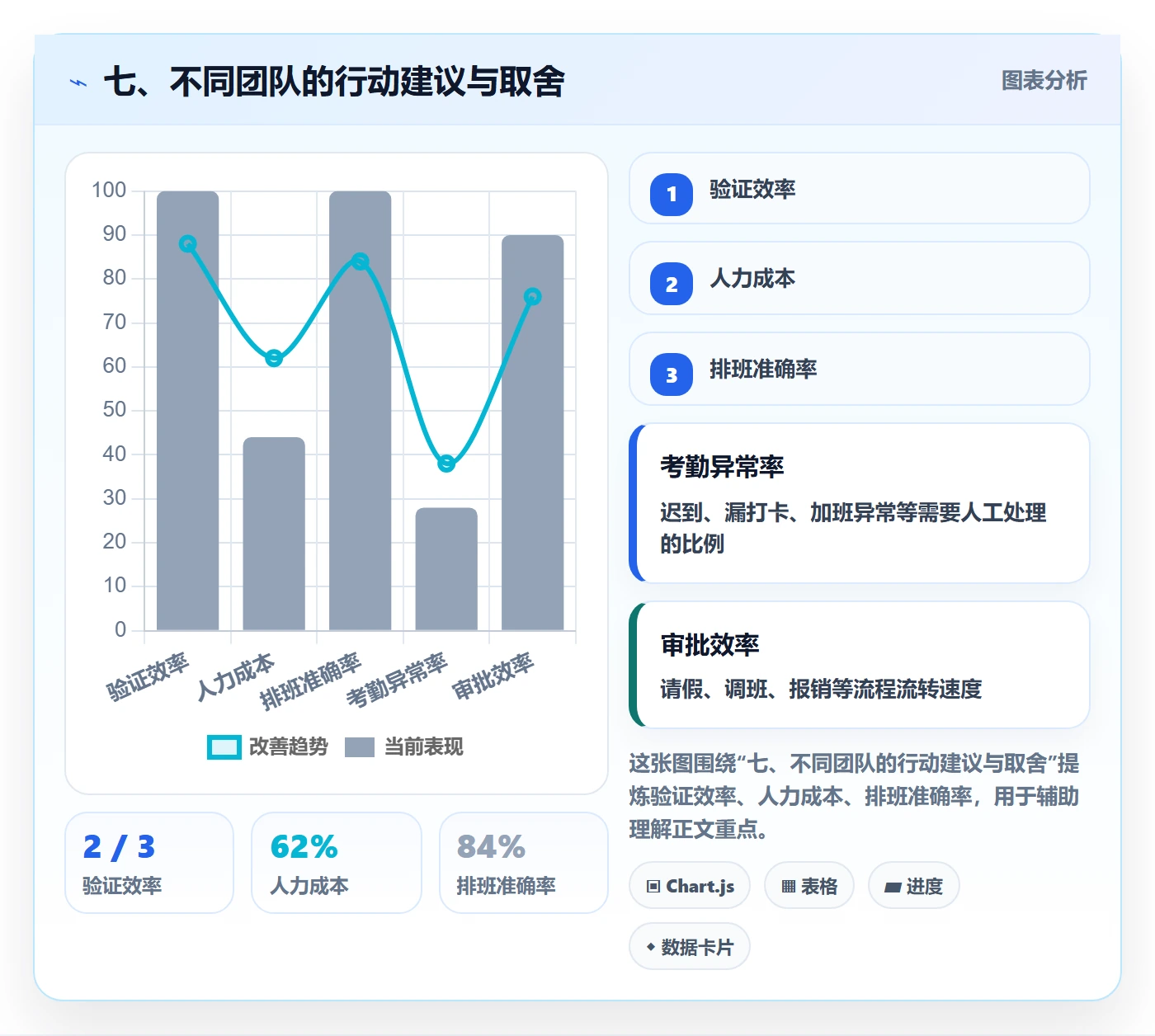Click the 数据卡片 tag
This screenshot has height=1036, width=1155.
[x=690, y=947]
